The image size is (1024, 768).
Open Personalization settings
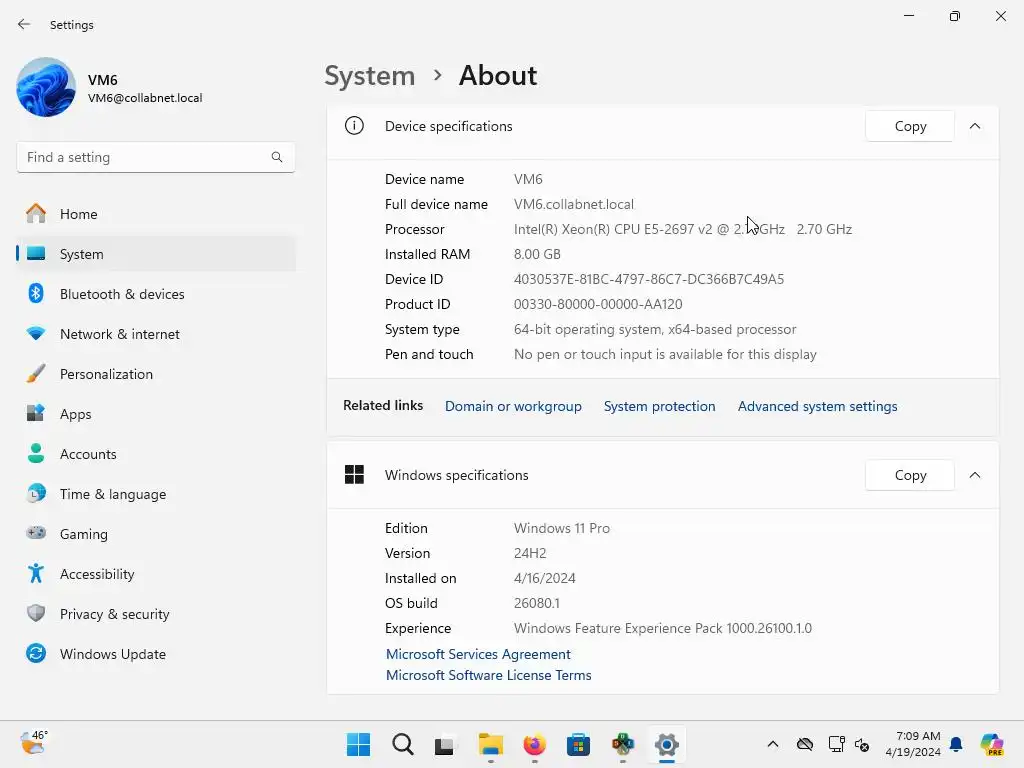tap(155, 374)
